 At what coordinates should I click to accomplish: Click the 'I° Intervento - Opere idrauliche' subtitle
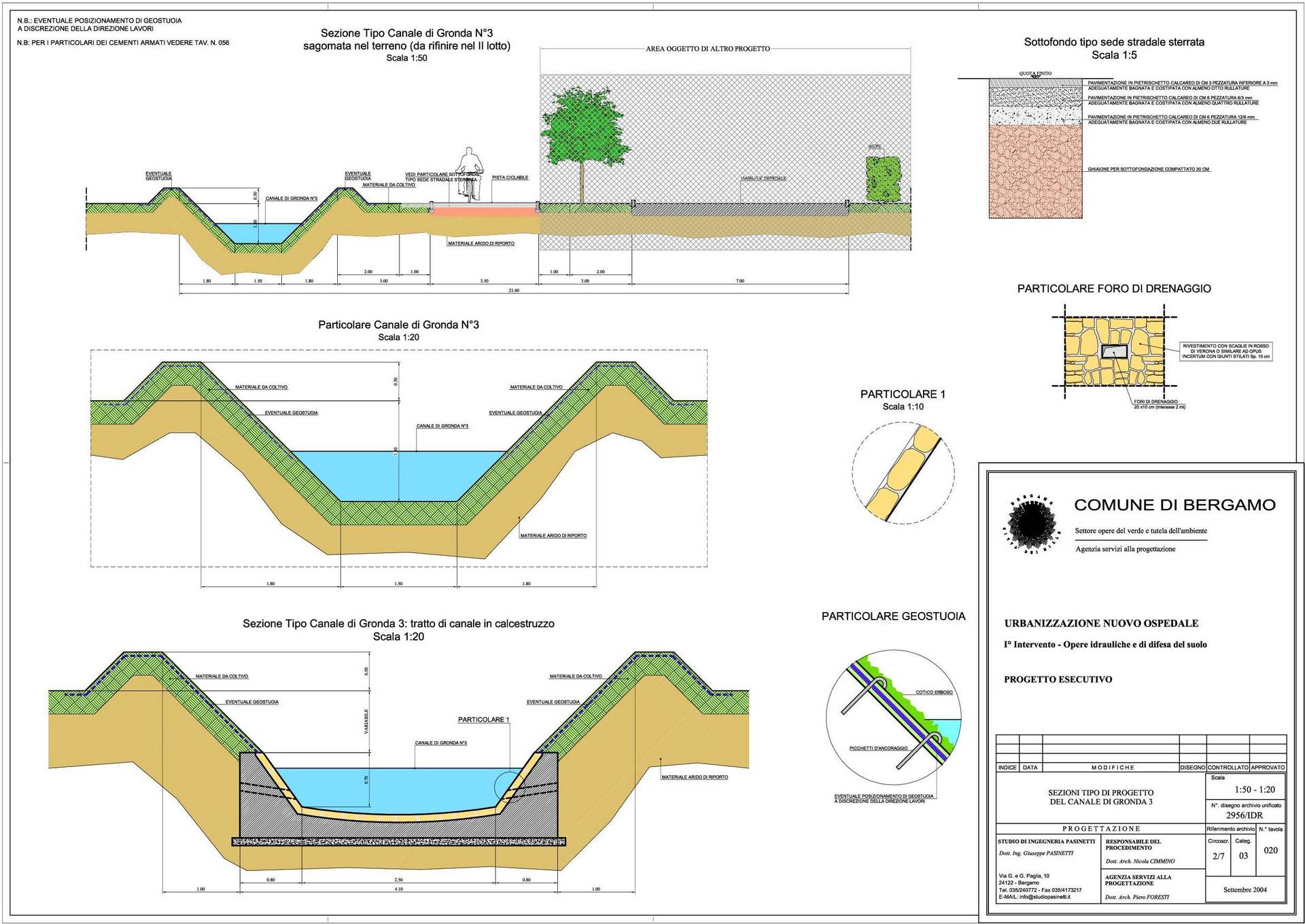point(1105,644)
